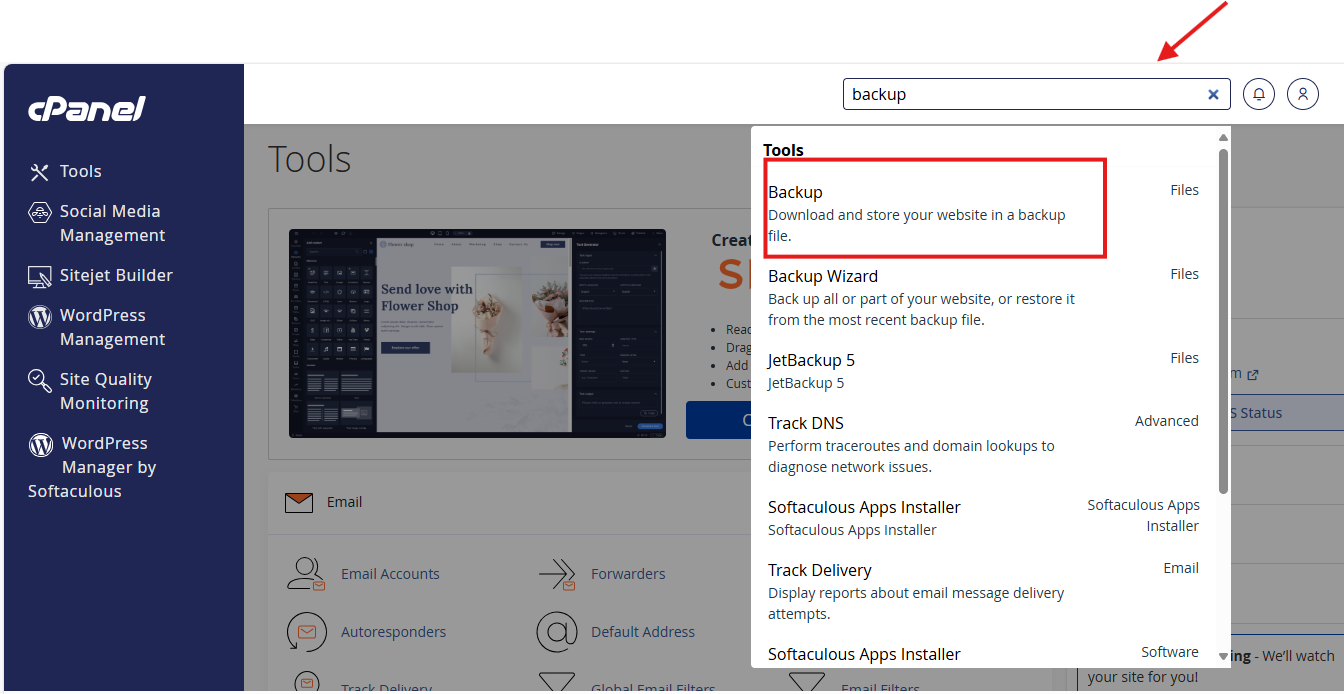Click the Sitejet Builder sidebar icon

point(40,276)
